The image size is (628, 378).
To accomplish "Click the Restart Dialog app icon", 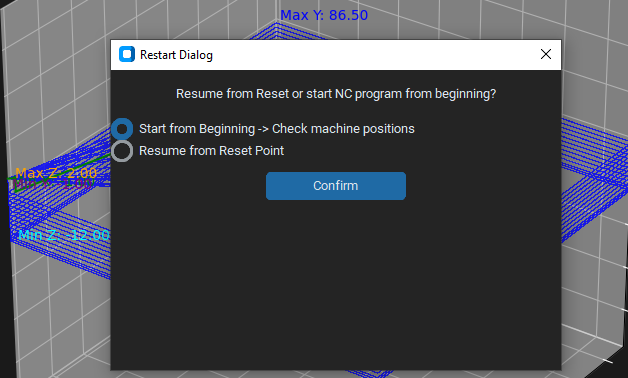I will pos(127,54).
